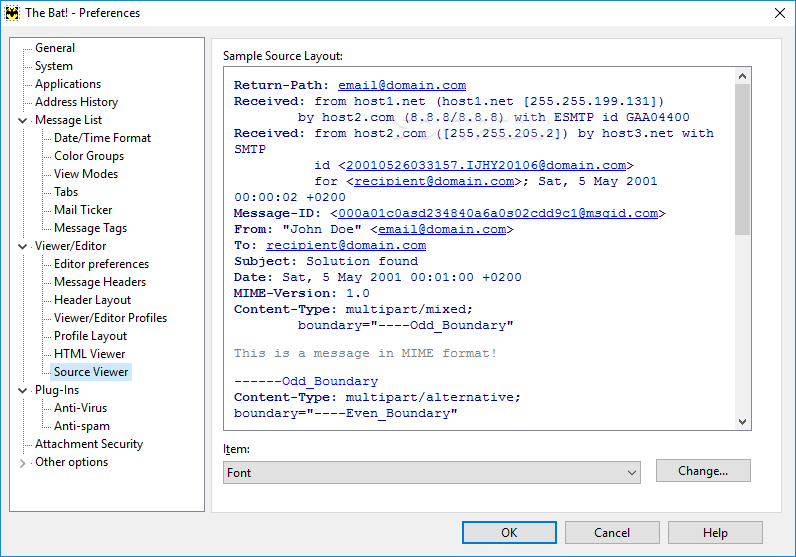The width and height of the screenshot is (796, 557).
Task: Click the sample source scrollbar thumb
Action: point(742,159)
